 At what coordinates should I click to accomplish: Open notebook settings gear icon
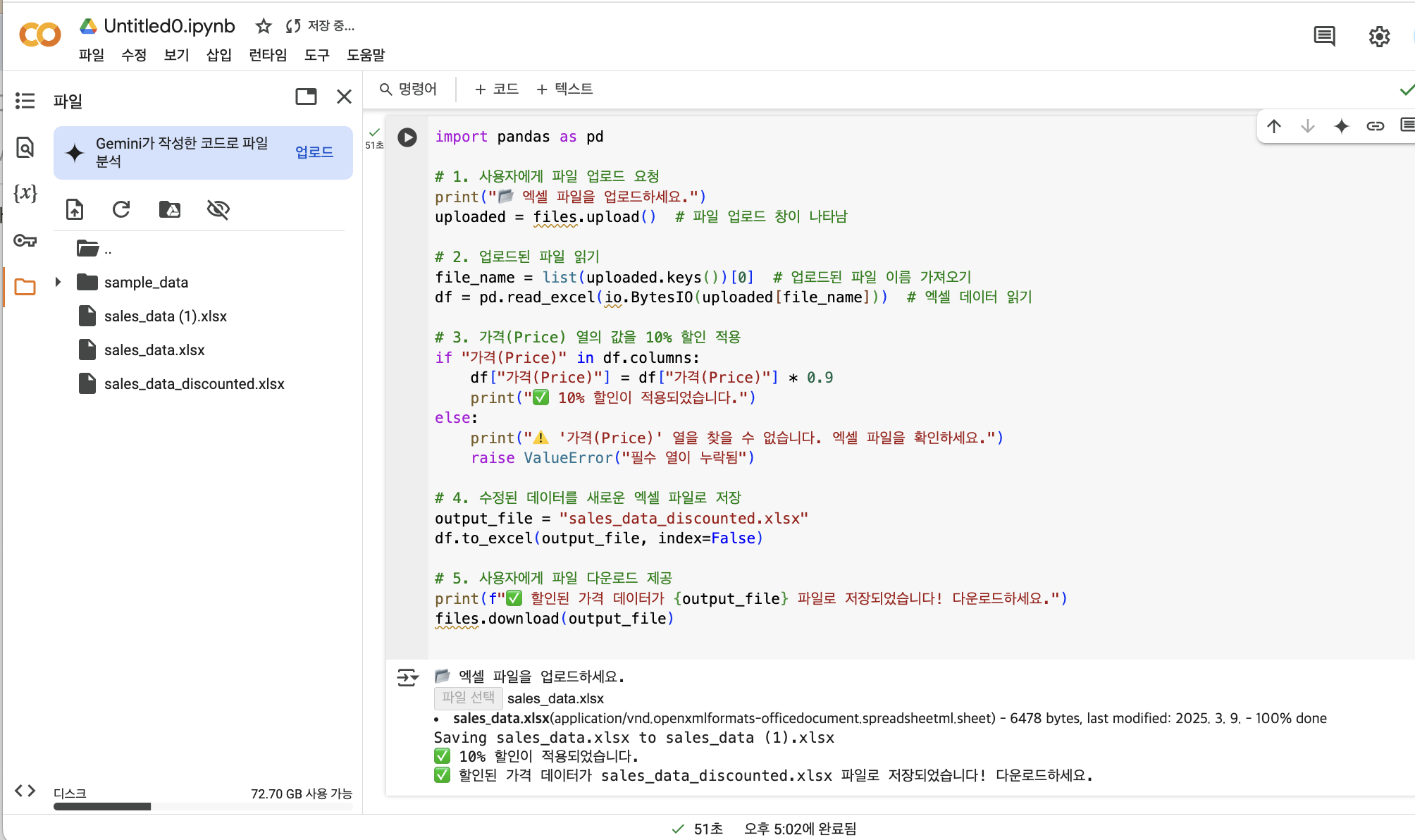pos(1378,37)
